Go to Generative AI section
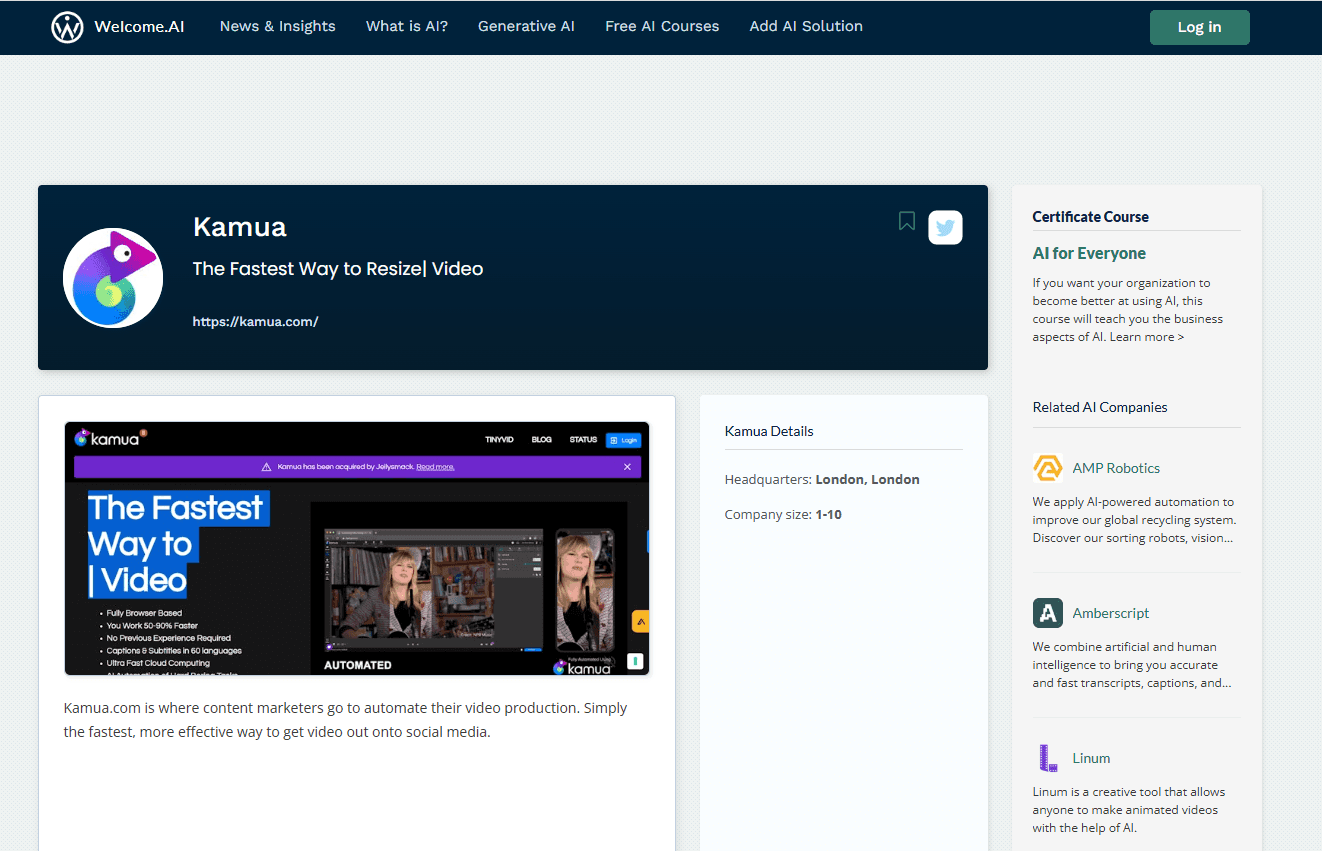1322x851 pixels. [526, 27]
